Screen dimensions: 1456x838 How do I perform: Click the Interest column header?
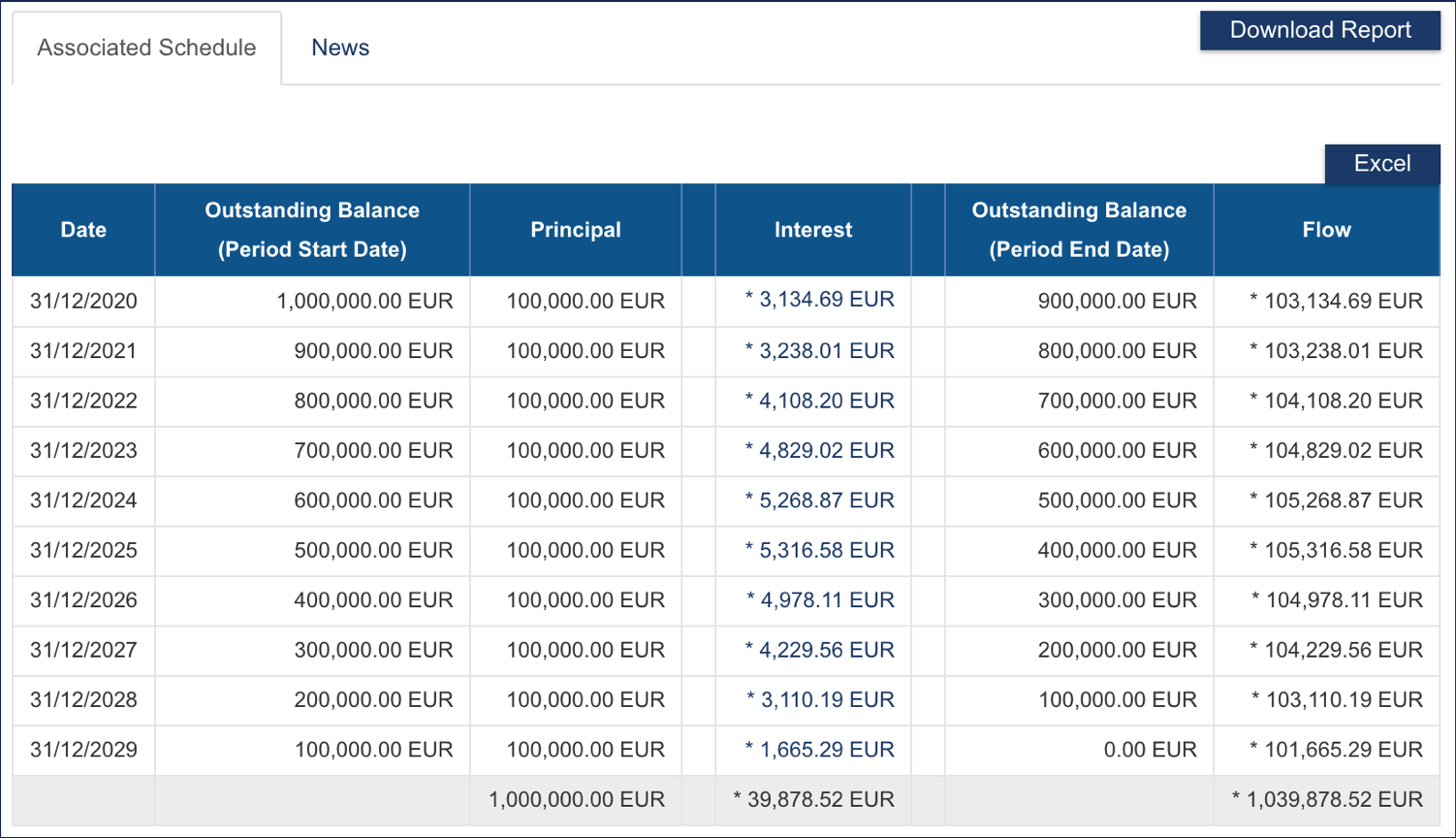812,230
